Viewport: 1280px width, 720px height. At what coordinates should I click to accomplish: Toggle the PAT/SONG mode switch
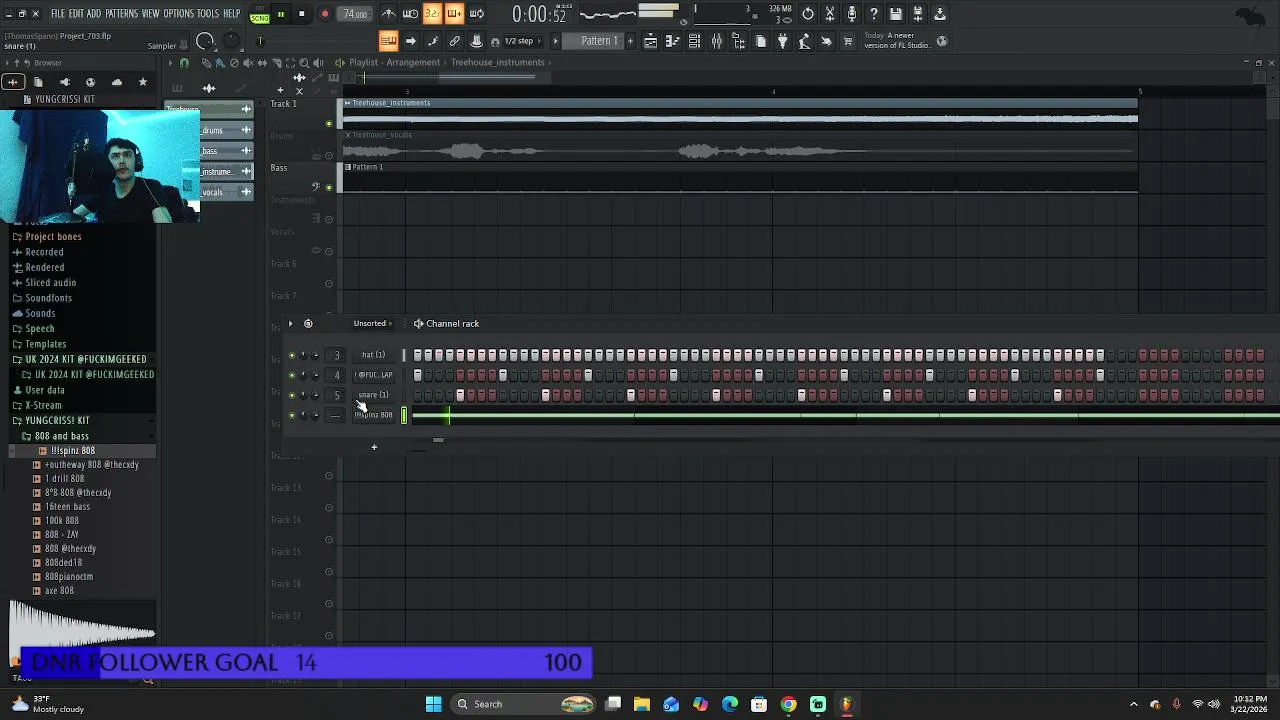click(x=259, y=14)
